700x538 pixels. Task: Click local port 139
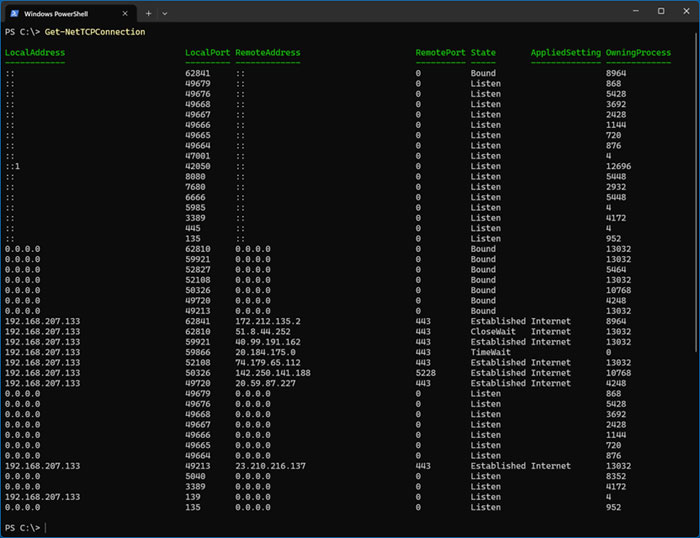click(193, 496)
